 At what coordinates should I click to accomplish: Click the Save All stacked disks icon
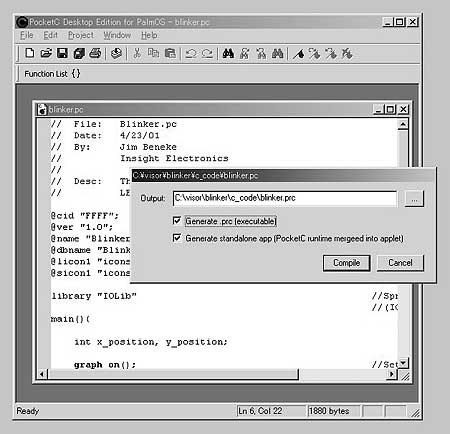coord(79,53)
